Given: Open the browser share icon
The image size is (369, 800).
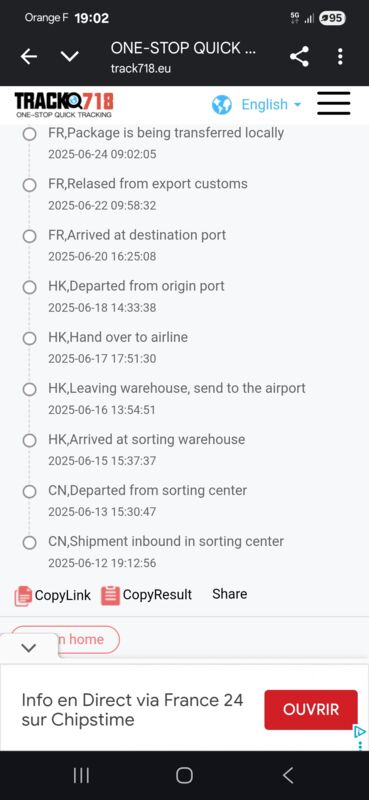Looking at the screenshot, I should 299,56.
